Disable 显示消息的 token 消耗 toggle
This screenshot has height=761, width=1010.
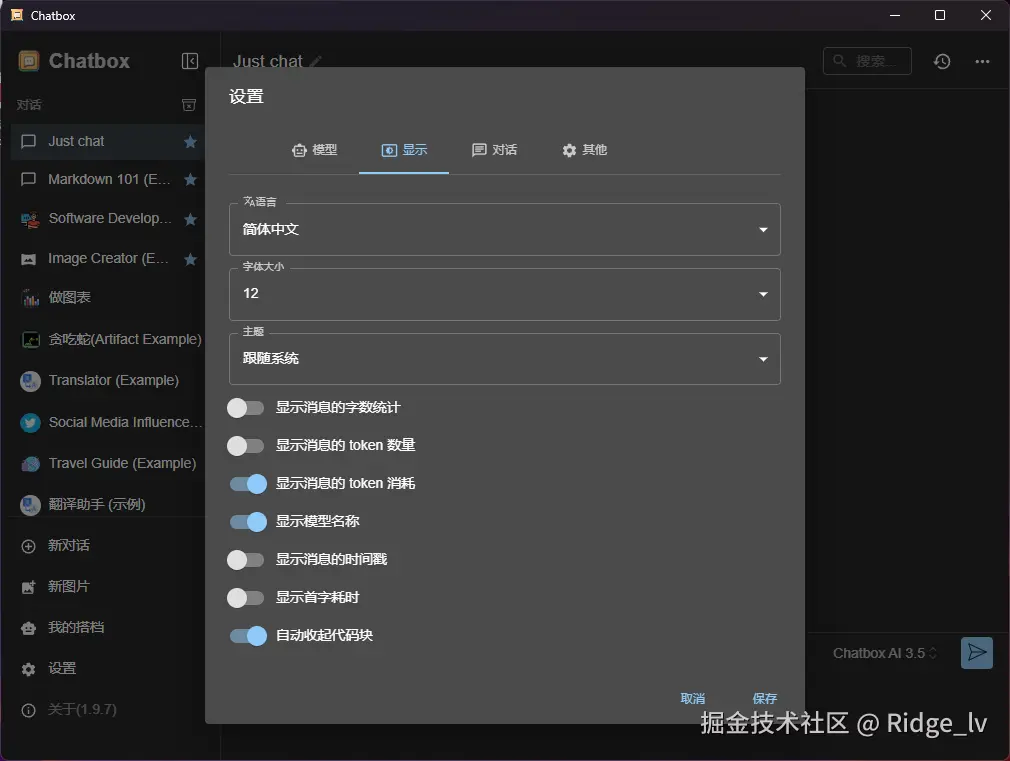click(x=248, y=484)
